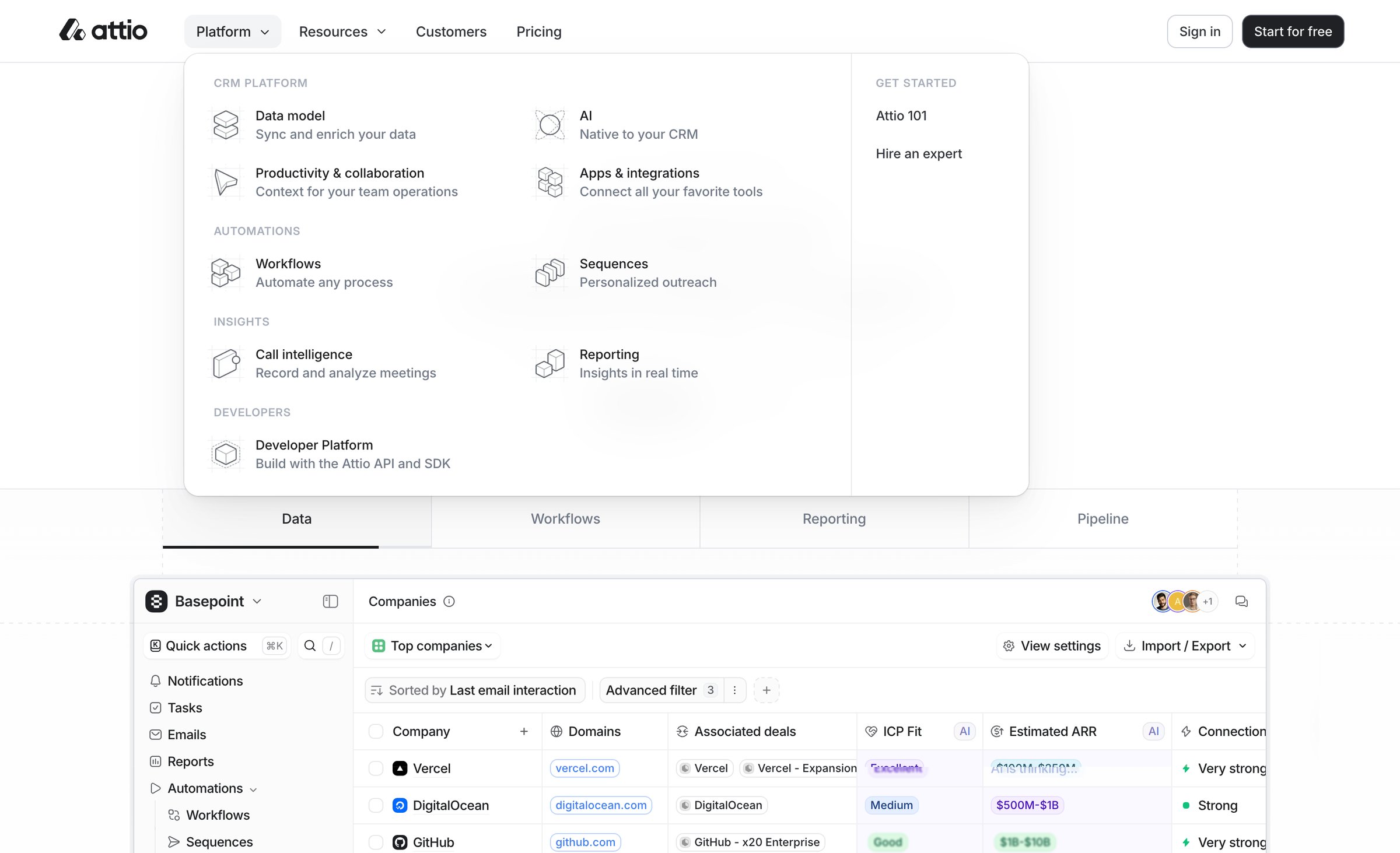The width and height of the screenshot is (1400, 853).
Task: Click the Call intelligence icon
Action: tap(226, 363)
